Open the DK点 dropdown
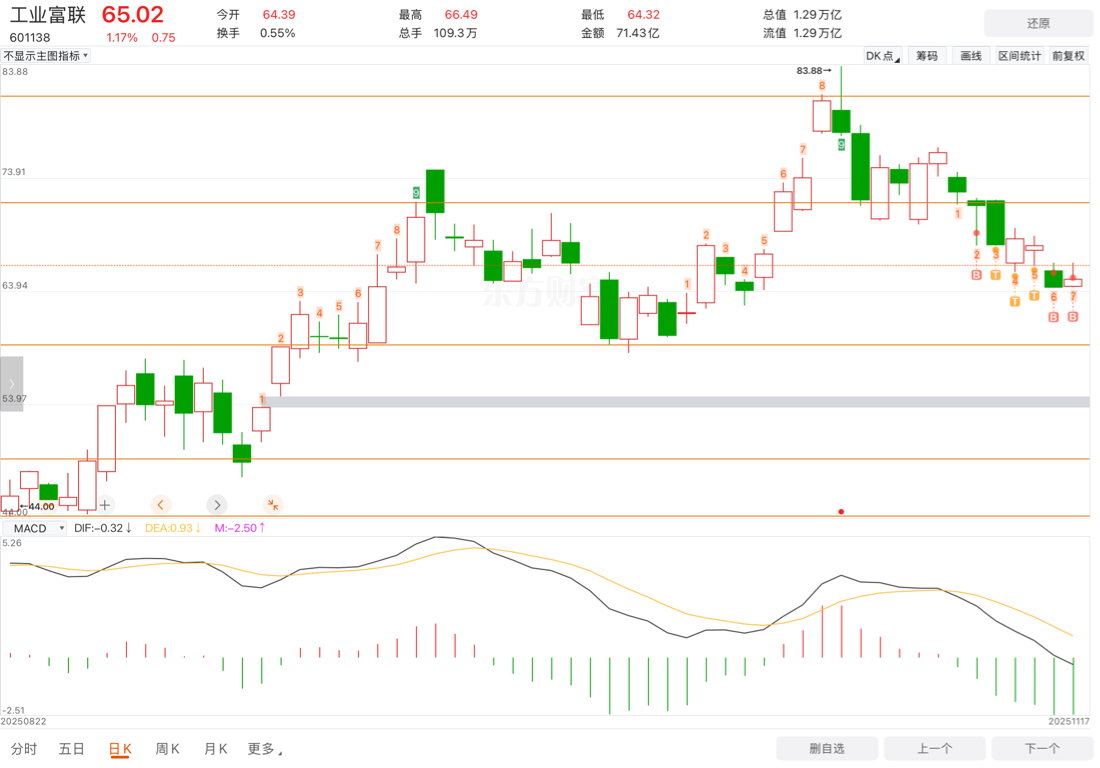This screenshot has height=768, width=1100. [x=883, y=56]
